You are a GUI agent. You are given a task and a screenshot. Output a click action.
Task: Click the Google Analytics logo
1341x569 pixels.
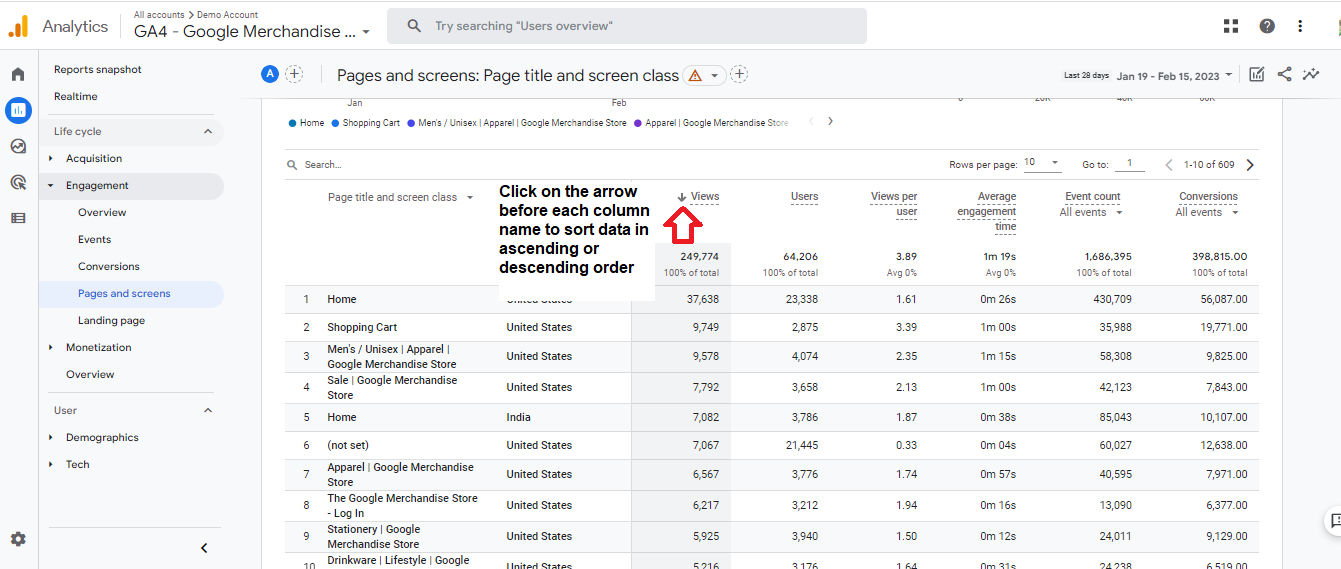click(x=18, y=26)
